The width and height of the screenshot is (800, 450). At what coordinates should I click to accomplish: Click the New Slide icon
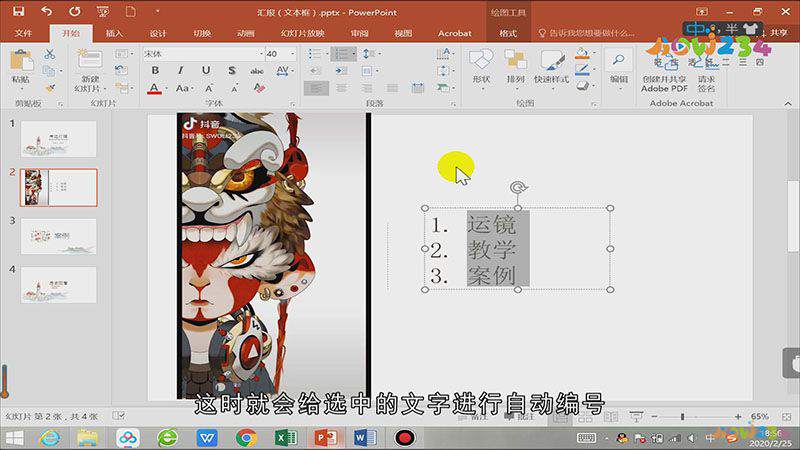(90, 61)
